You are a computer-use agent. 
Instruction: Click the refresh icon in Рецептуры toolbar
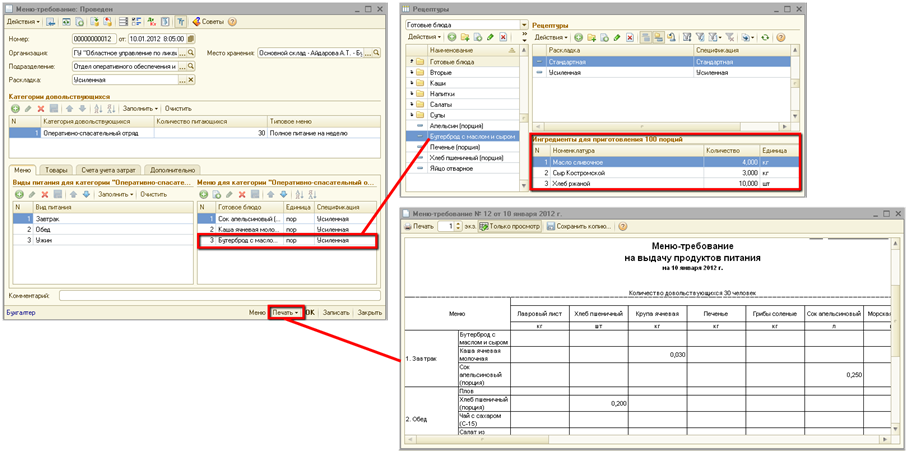[x=765, y=37]
